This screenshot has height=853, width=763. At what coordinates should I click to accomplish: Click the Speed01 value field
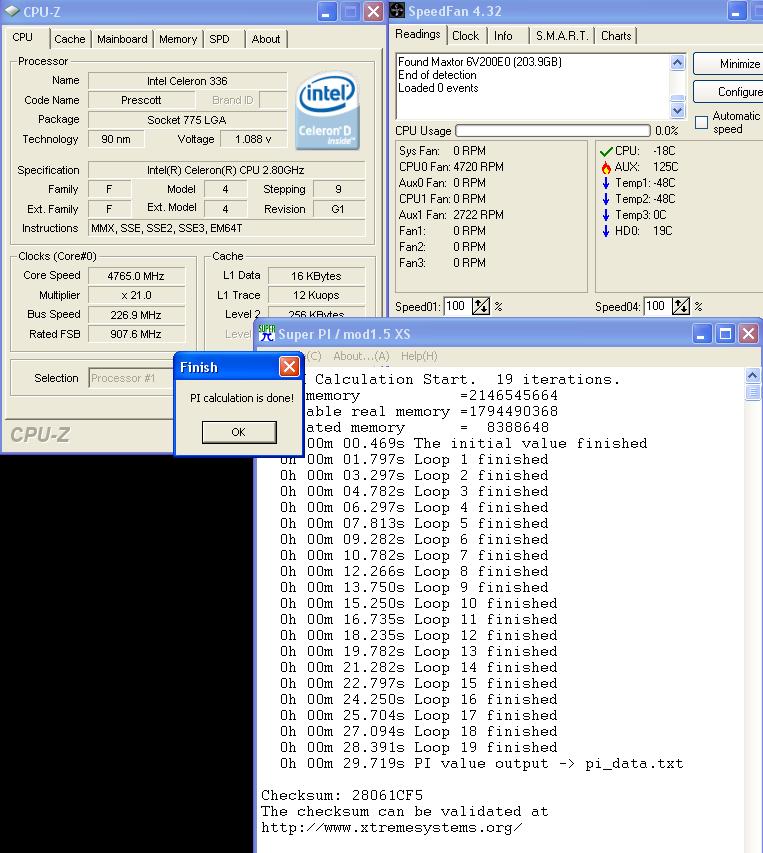[x=458, y=306]
